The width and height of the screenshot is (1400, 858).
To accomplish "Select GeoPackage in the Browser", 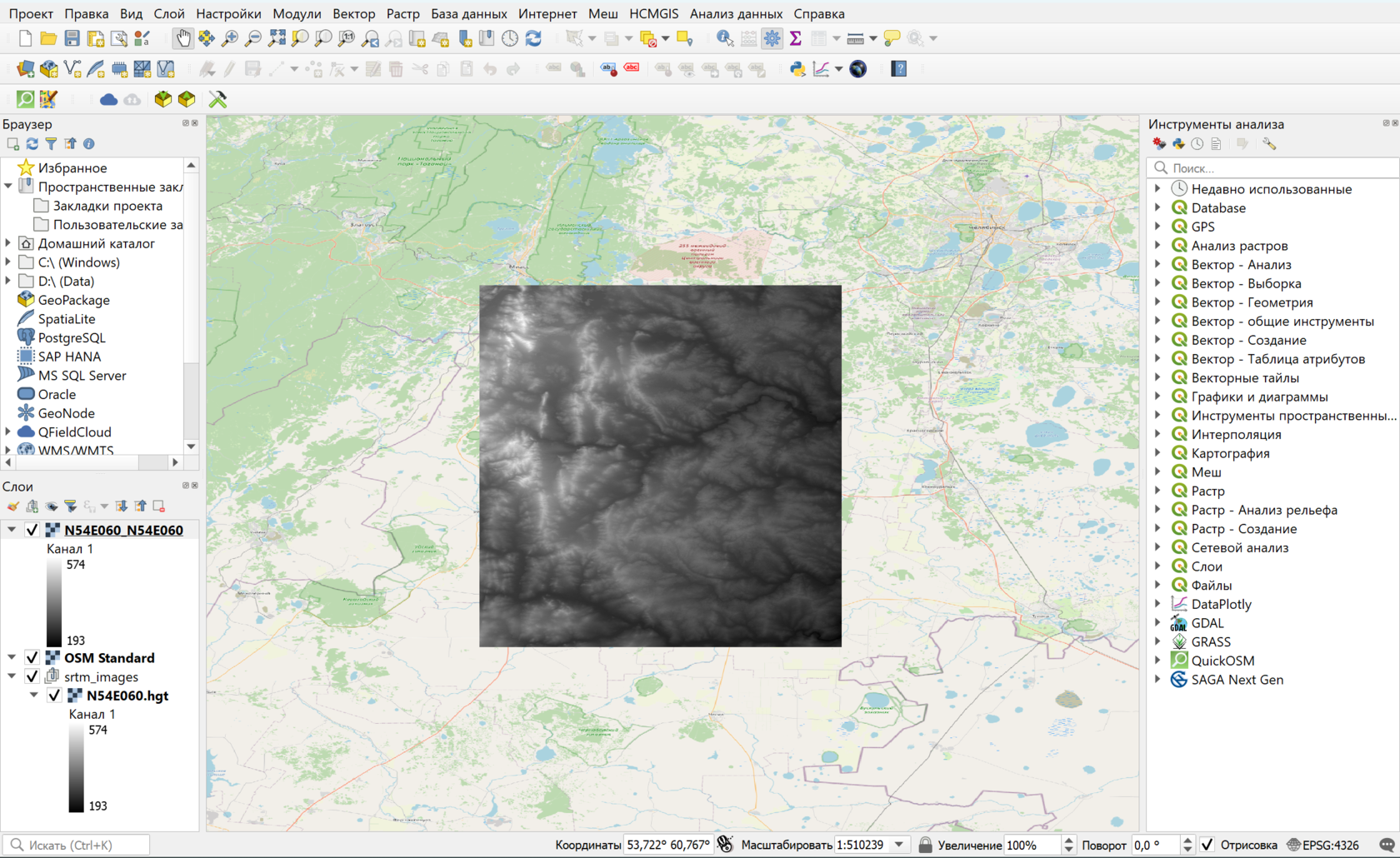I will click(x=73, y=300).
